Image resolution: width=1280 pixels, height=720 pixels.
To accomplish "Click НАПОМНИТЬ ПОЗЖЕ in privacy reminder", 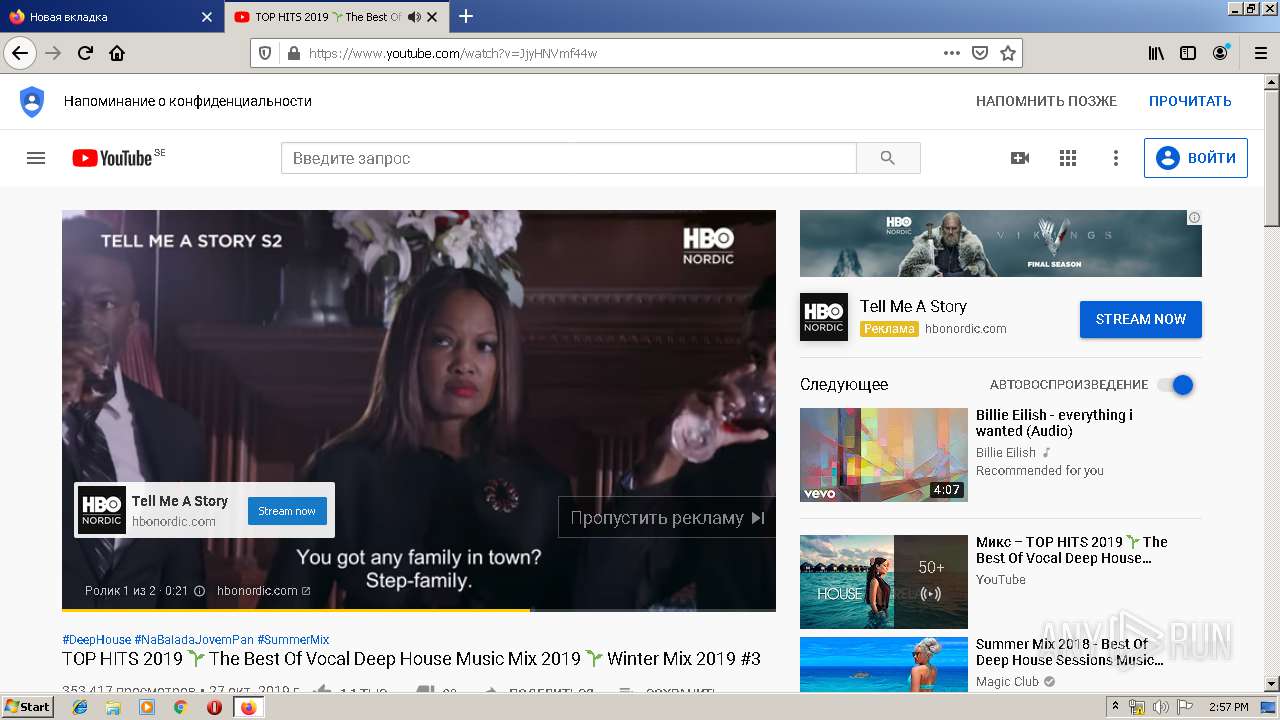I will pyautogui.click(x=1046, y=101).
